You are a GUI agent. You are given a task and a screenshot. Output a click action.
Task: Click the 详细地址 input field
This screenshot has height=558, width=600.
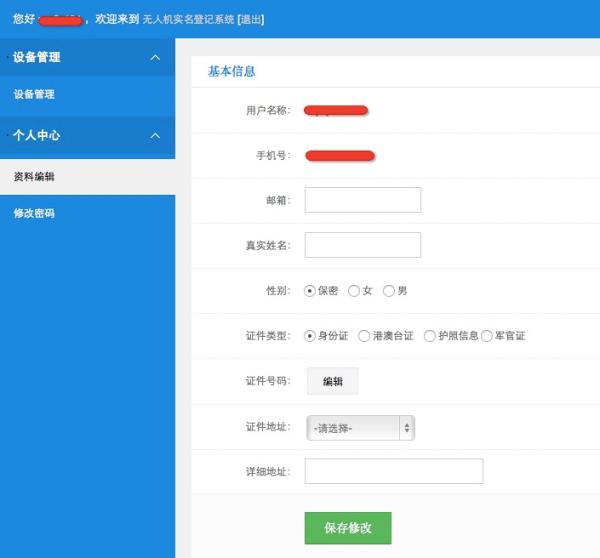pos(393,472)
